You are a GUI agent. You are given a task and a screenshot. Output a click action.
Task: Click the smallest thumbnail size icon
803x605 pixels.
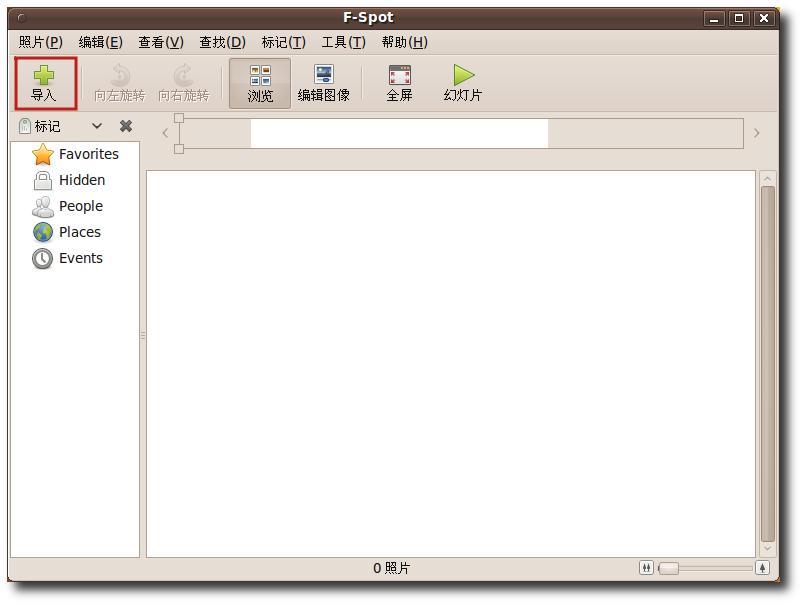(646, 568)
